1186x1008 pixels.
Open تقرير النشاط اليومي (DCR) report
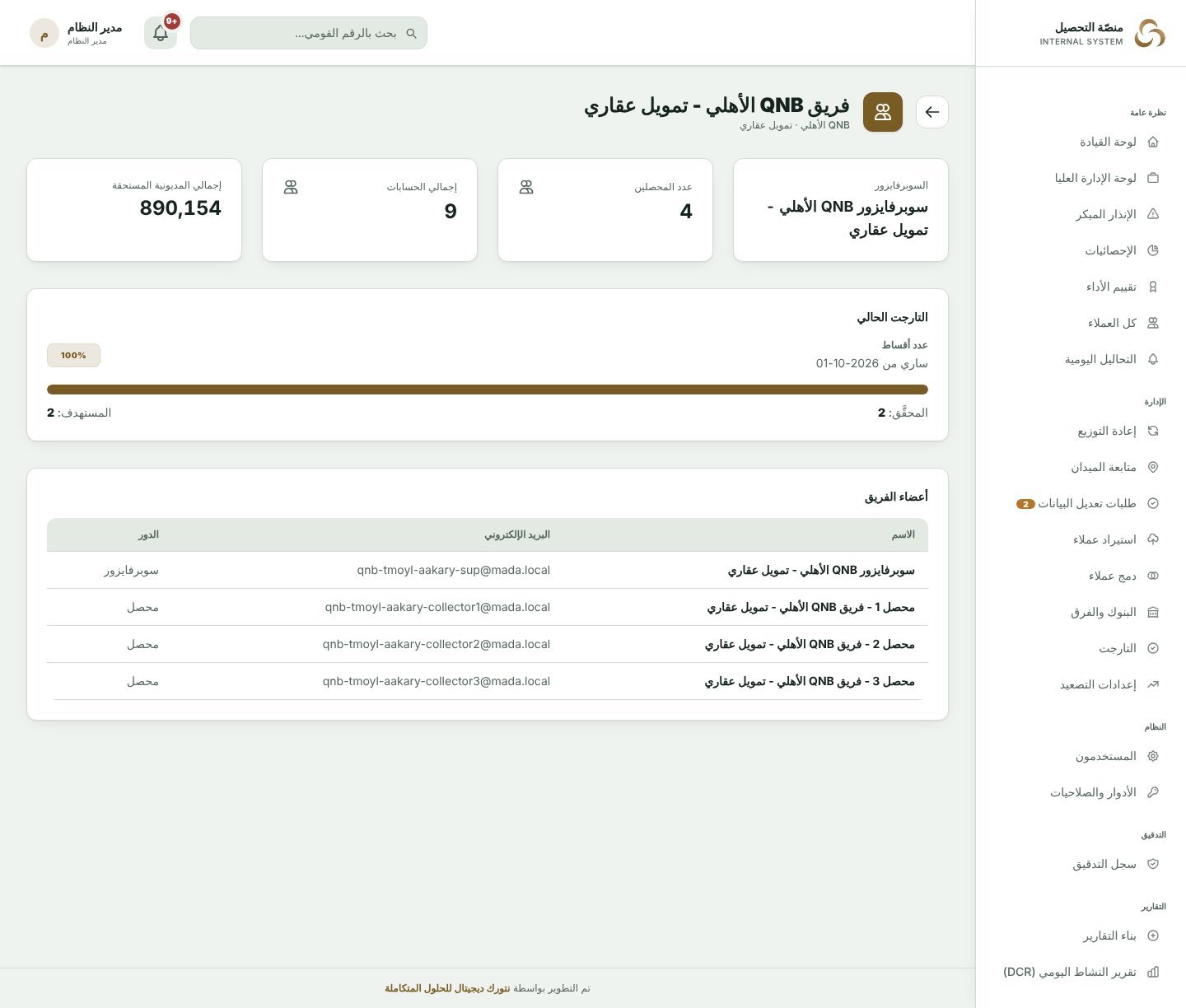(1081, 972)
